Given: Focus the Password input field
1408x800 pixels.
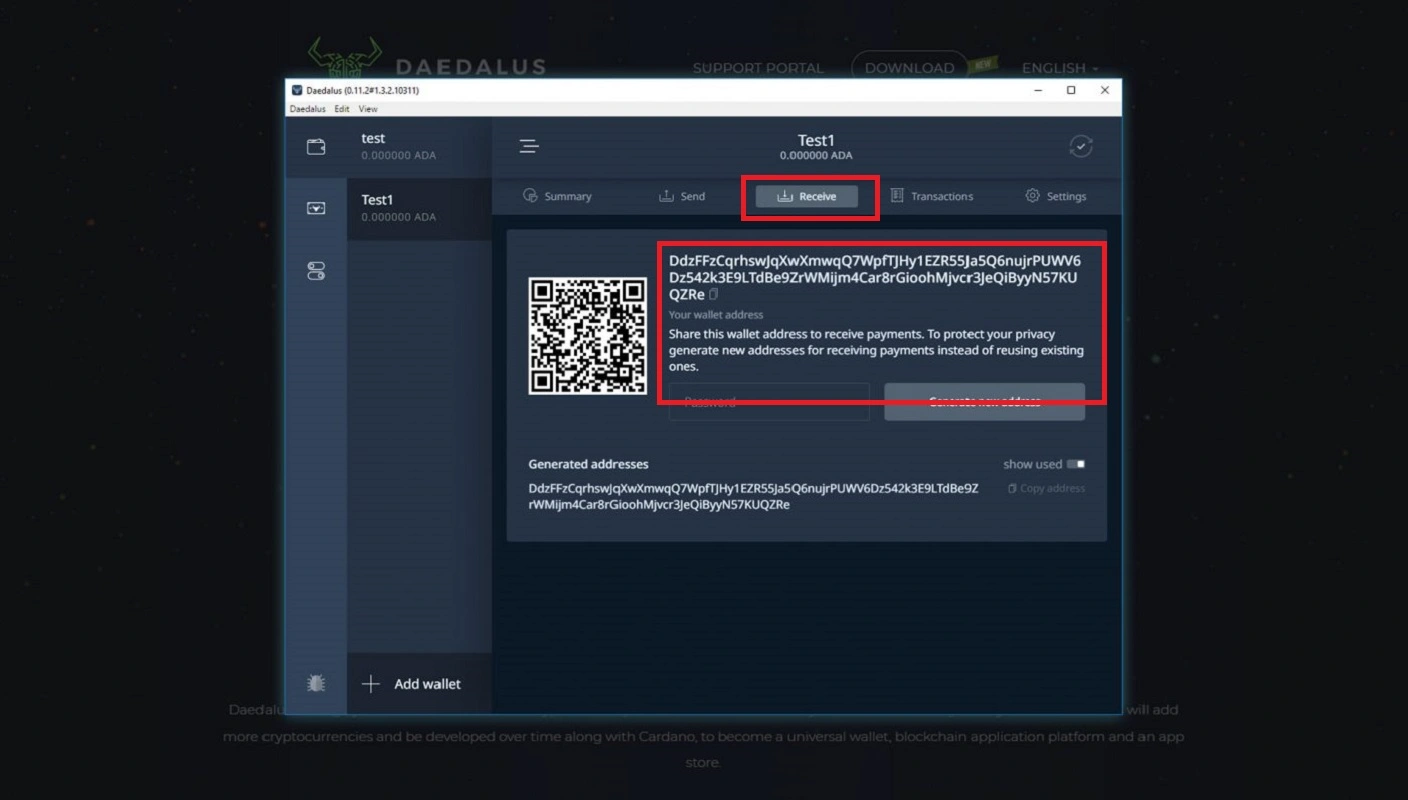Looking at the screenshot, I should 769,402.
